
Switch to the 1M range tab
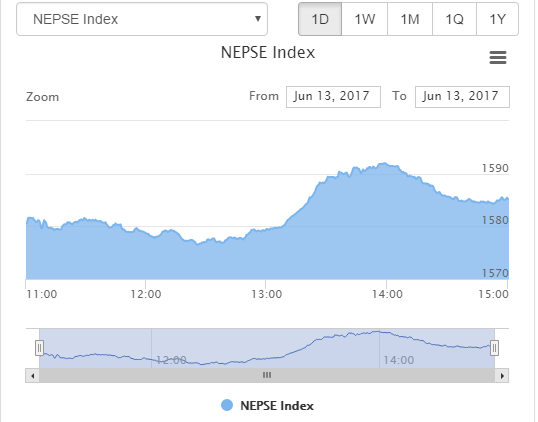click(410, 19)
